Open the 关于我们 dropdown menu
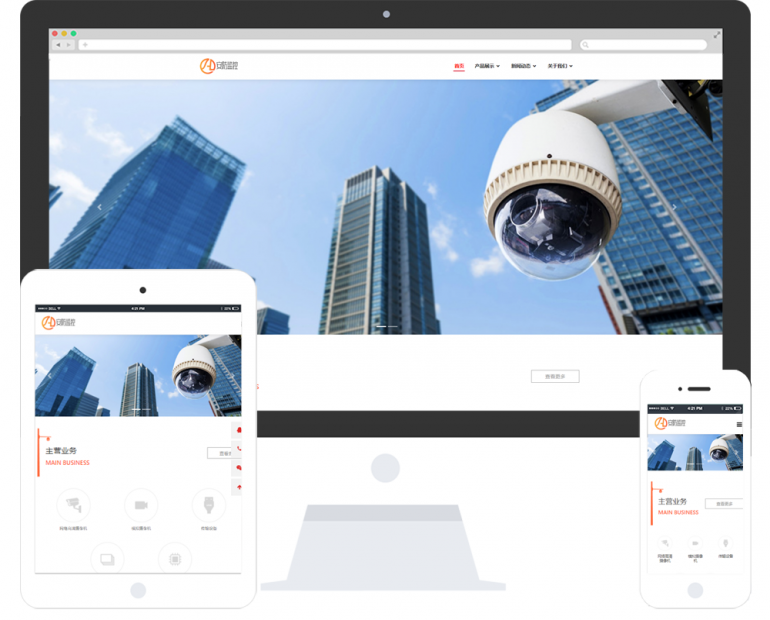 coord(560,66)
